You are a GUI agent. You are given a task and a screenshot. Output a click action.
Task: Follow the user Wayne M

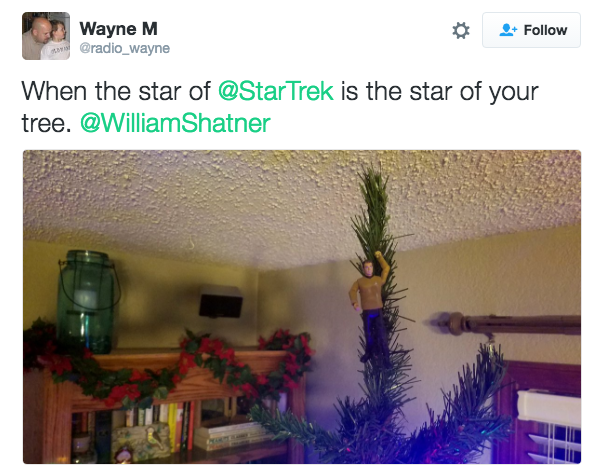531,30
